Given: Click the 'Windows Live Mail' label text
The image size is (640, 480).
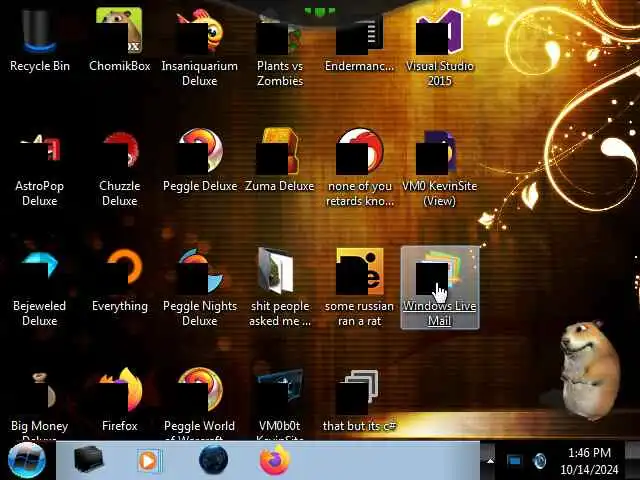Looking at the screenshot, I should 440,313.
